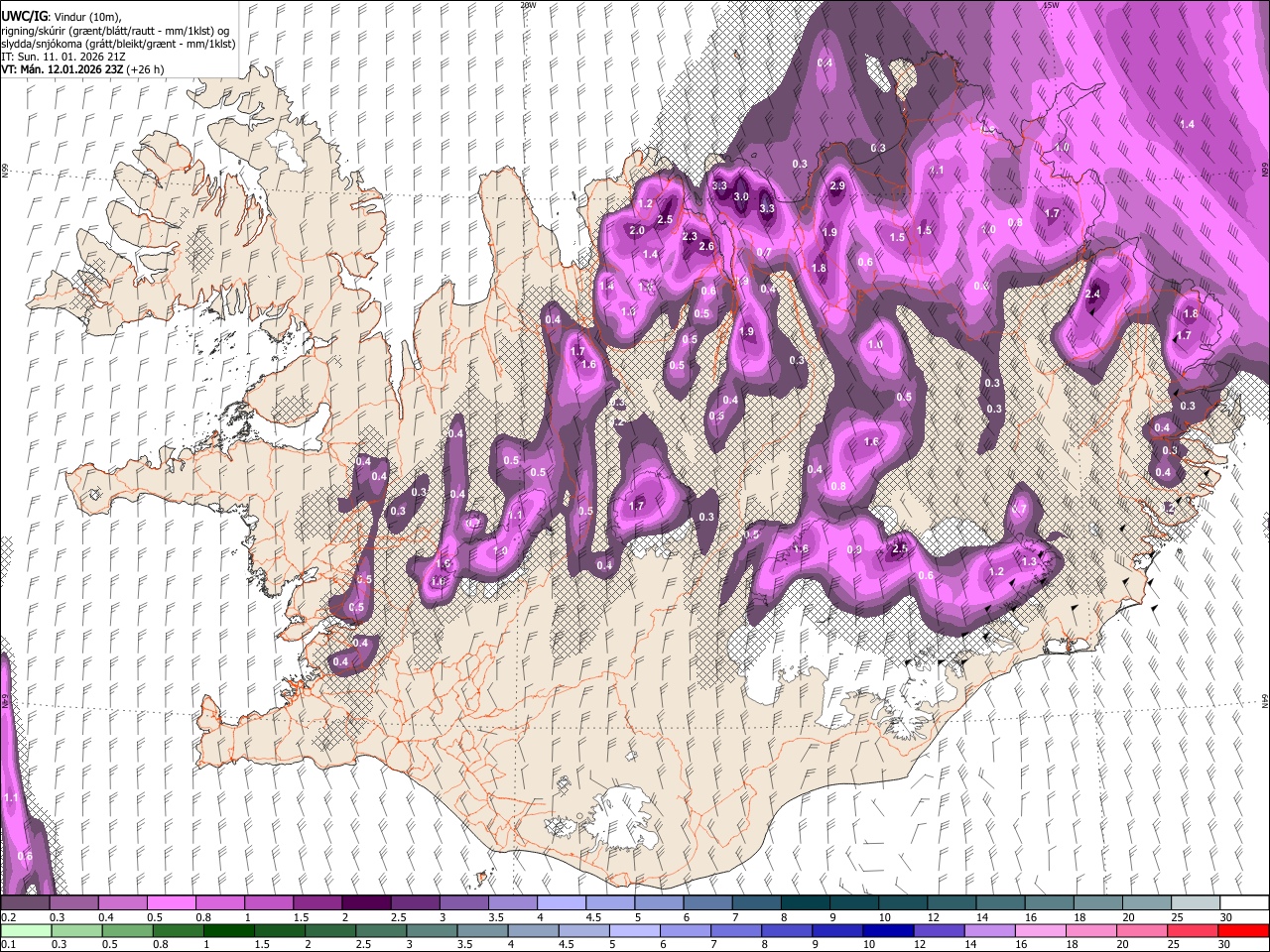Image resolution: width=1270 pixels, height=952 pixels.
Task: Click the 0.1 label on the rain scale
Action: [9, 945]
